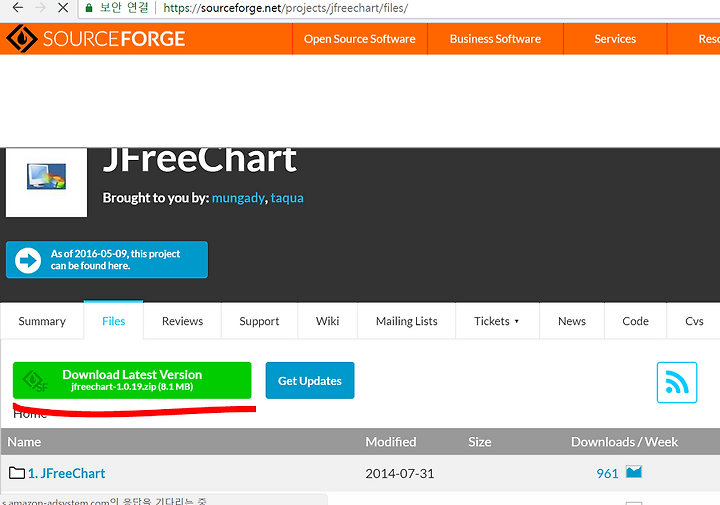
Task: Click the browser forward arrow
Action: click(x=40, y=8)
